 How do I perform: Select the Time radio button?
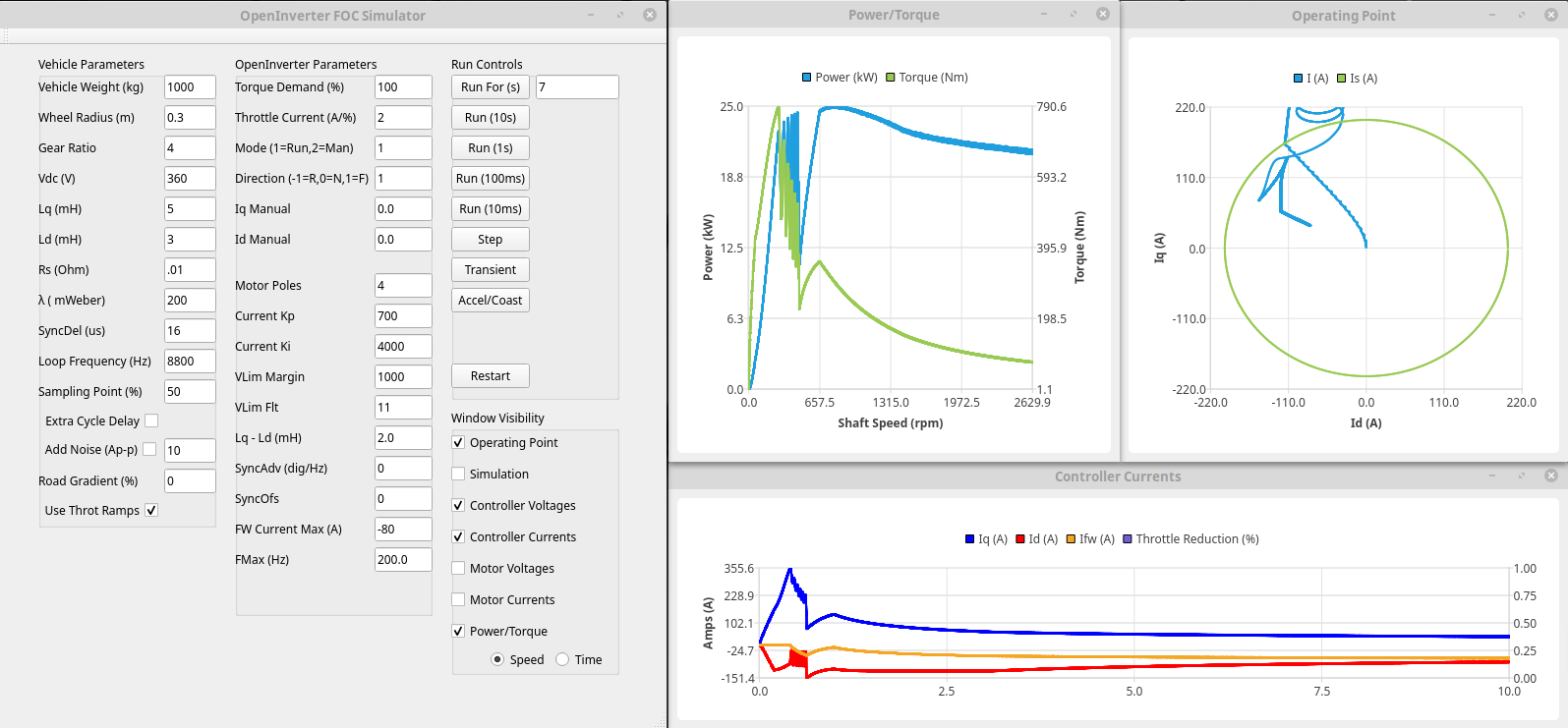pyautogui.click(x=562, y=659)
